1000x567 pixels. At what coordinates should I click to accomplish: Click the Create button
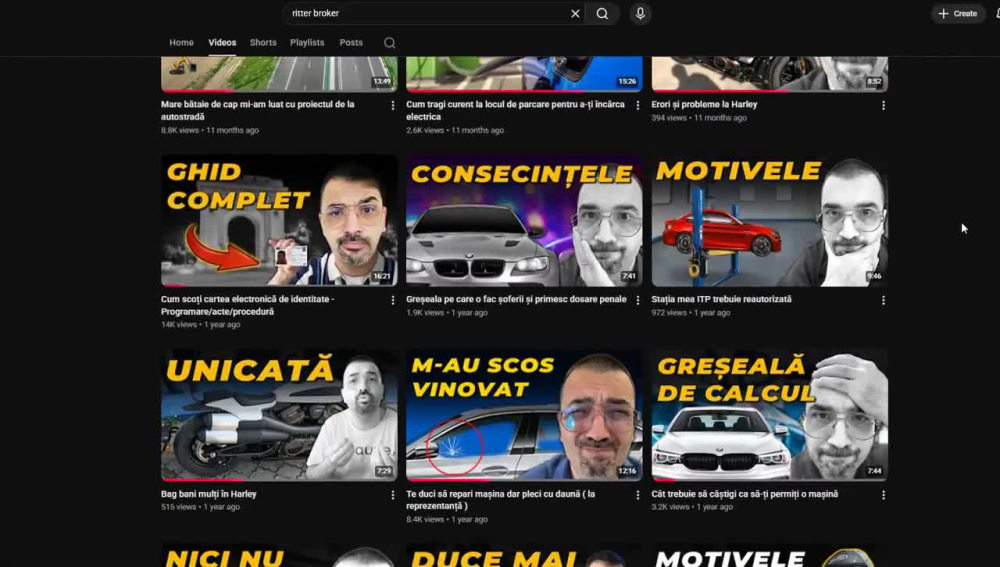[x=958, y=13]
